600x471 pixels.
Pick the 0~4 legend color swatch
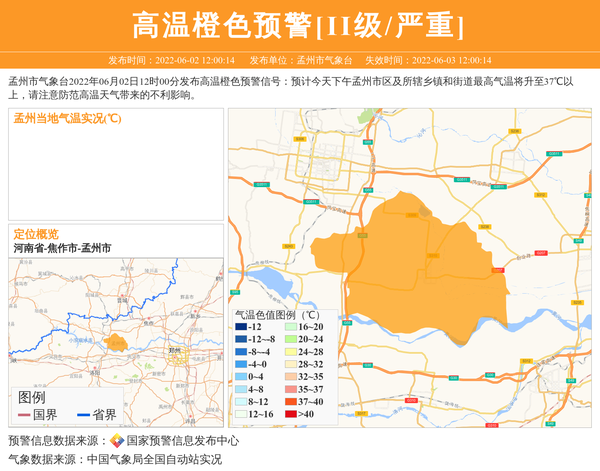point(241,376)
